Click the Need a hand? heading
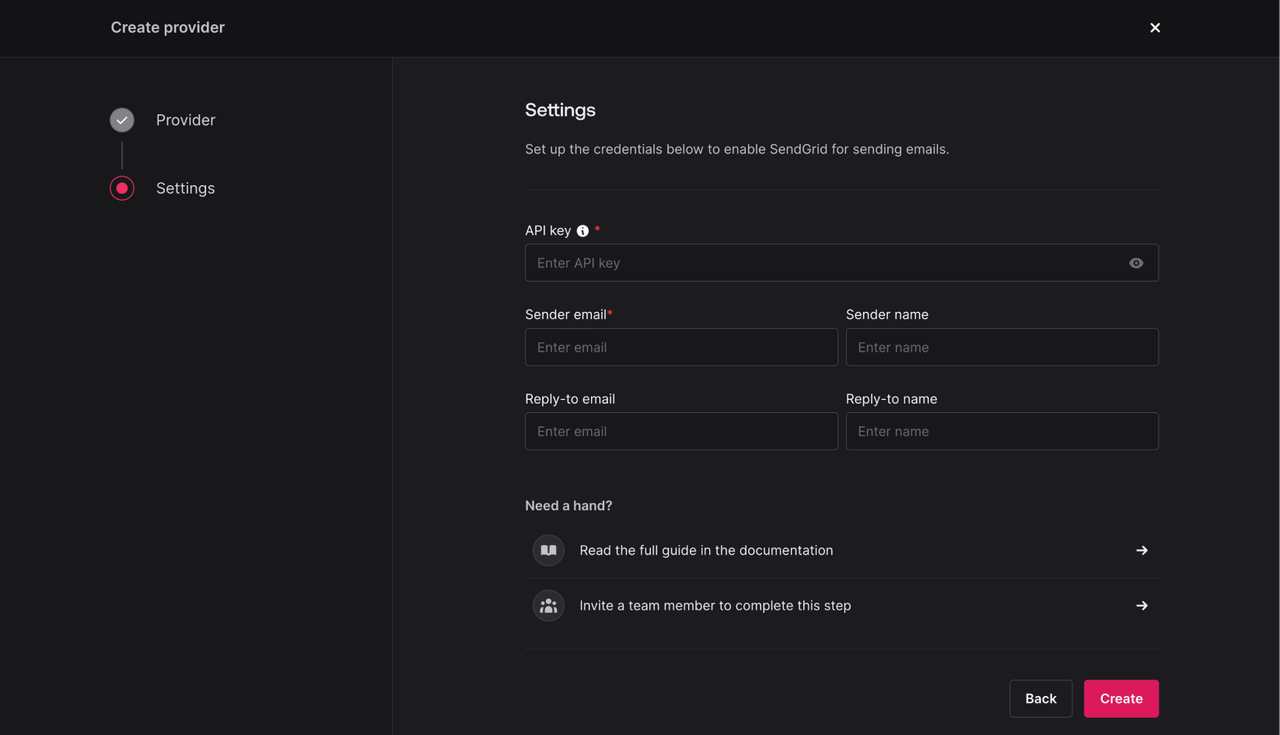The height and width of the screenshot is (735, 1280). [569, 505]
